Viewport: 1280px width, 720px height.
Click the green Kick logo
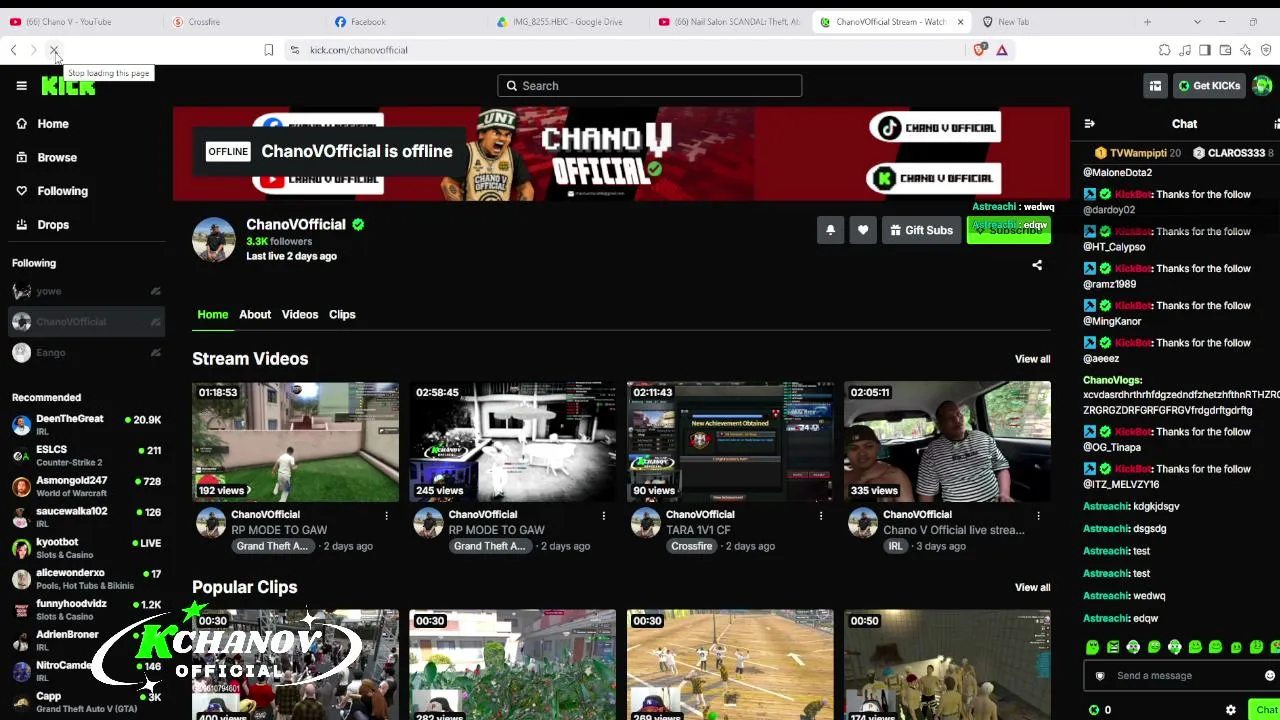tap(68, 87)
